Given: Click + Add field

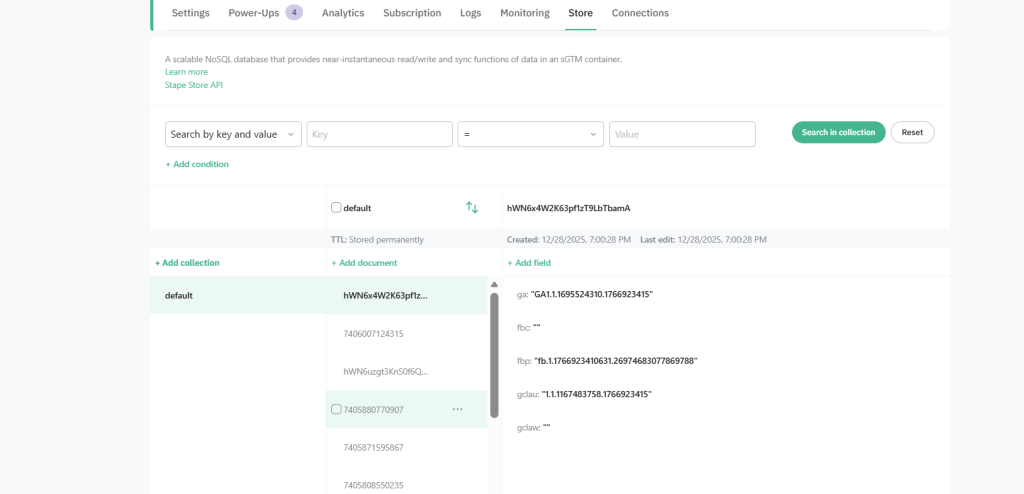Looking at the screenshot, I should click(529, 263).
